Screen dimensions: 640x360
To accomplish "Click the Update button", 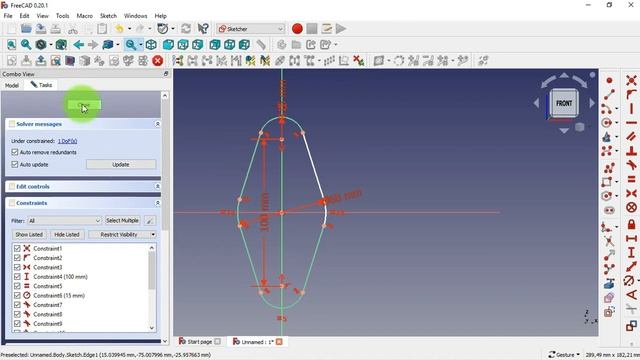I will pyautogui.click(x=121, y=164).
